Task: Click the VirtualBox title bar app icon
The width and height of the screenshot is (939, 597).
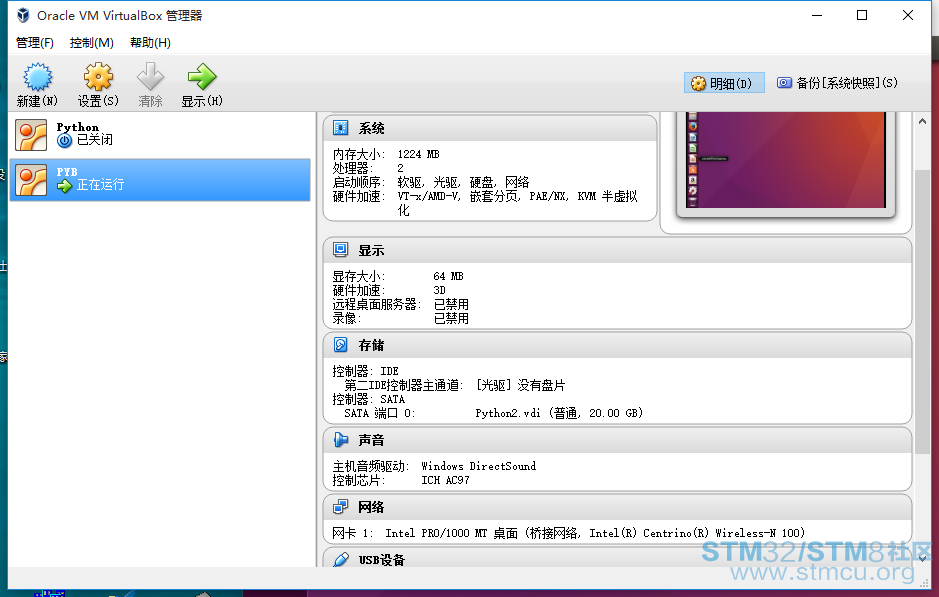Action: click(x=23, y=16)
